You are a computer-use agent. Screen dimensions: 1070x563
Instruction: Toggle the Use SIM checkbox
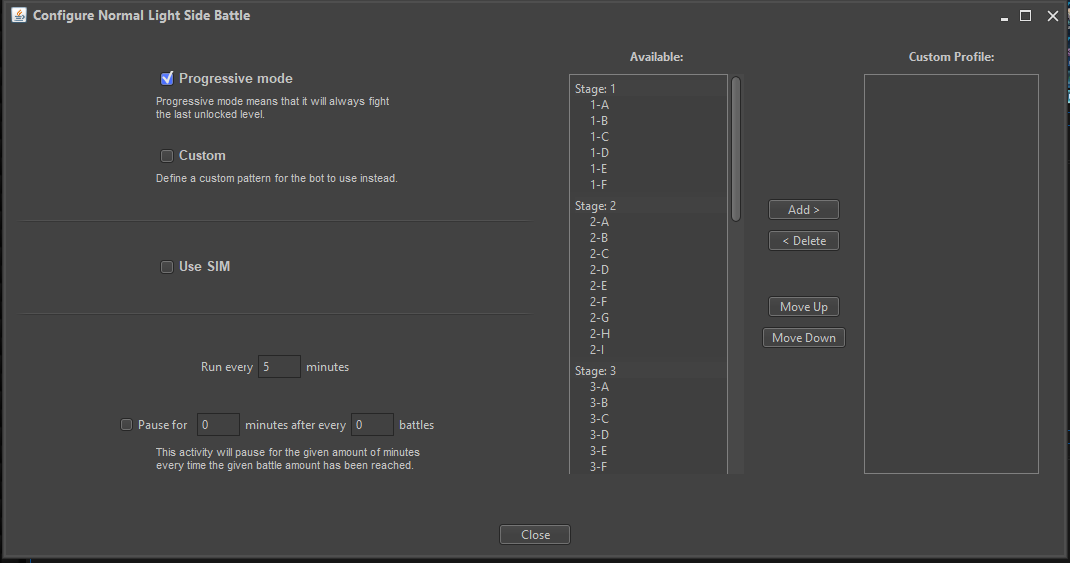pos(167,266)
